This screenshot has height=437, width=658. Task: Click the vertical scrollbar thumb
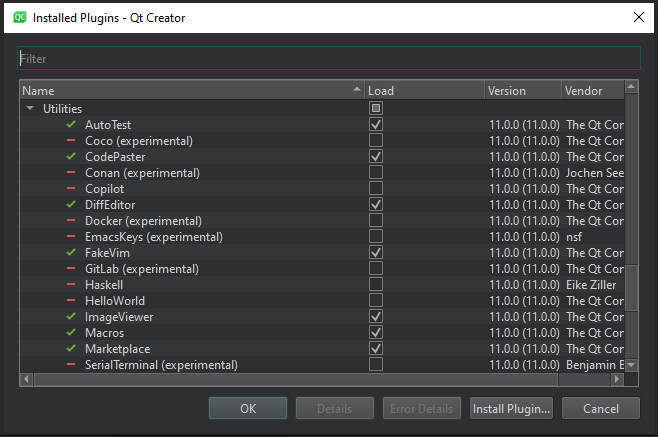(631, 288)
